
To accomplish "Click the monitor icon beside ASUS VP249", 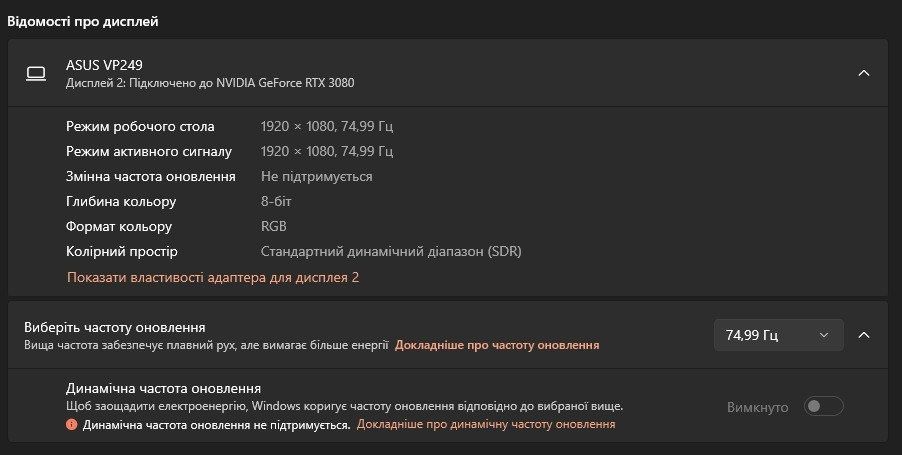I will point(36,73).
